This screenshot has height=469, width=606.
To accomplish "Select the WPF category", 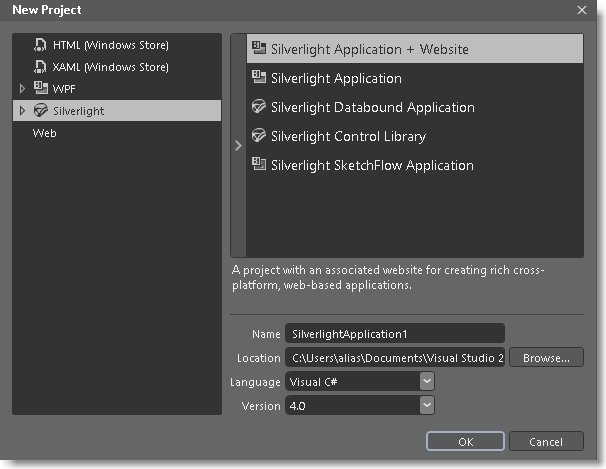I will tap(64, 89).
